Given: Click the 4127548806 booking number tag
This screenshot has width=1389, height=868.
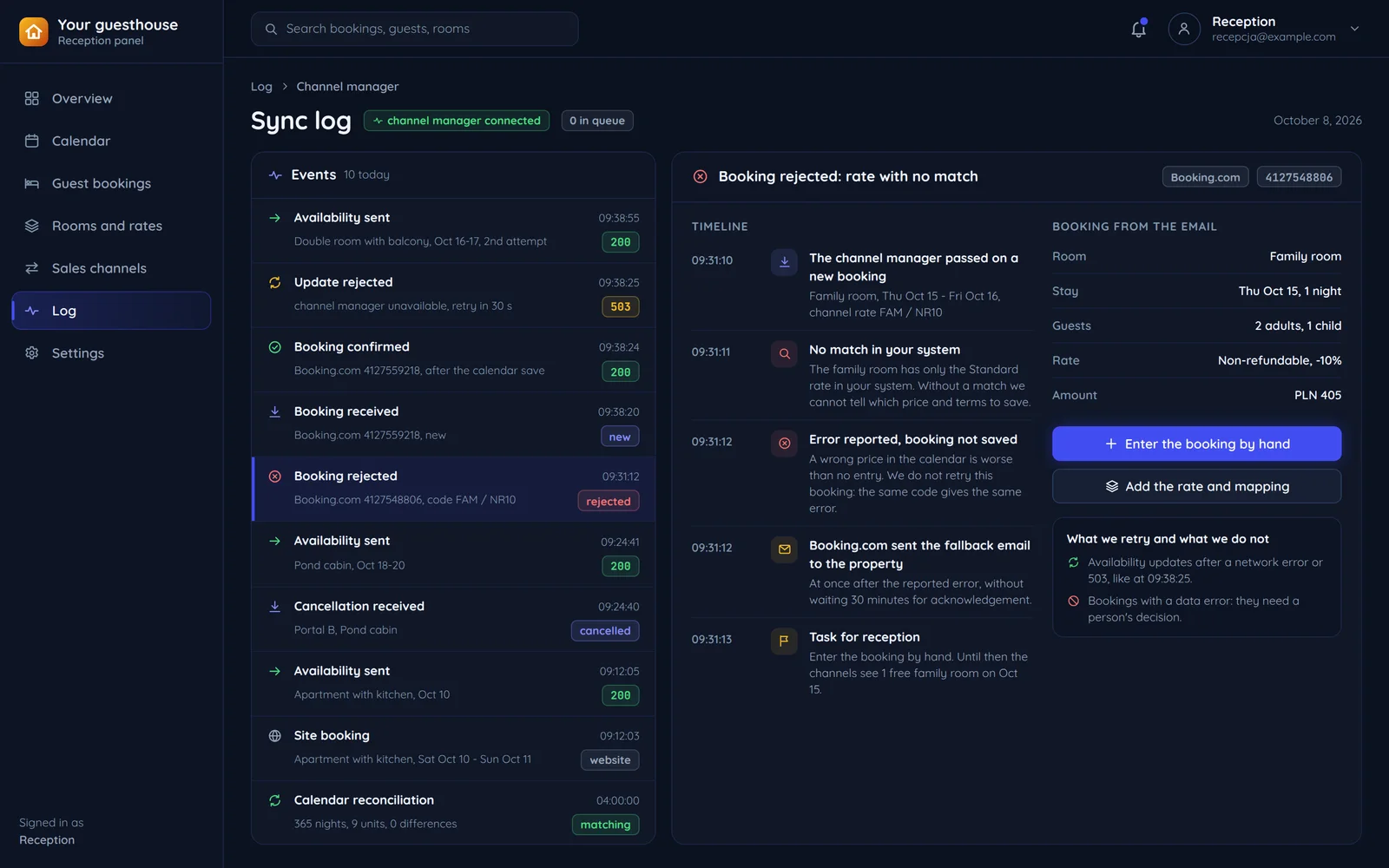Looking at the screenshot, I should pos(1299,177).
